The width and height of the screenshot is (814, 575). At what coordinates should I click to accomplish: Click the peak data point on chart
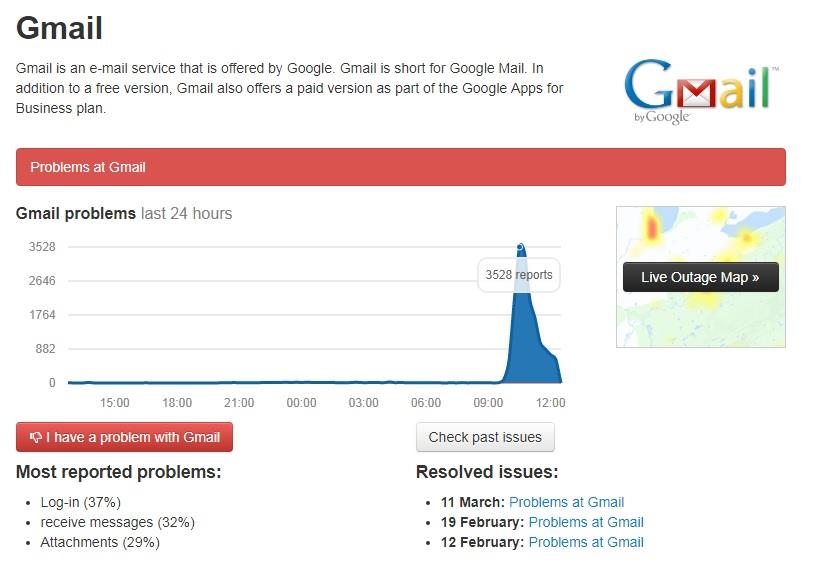point(520,247)
